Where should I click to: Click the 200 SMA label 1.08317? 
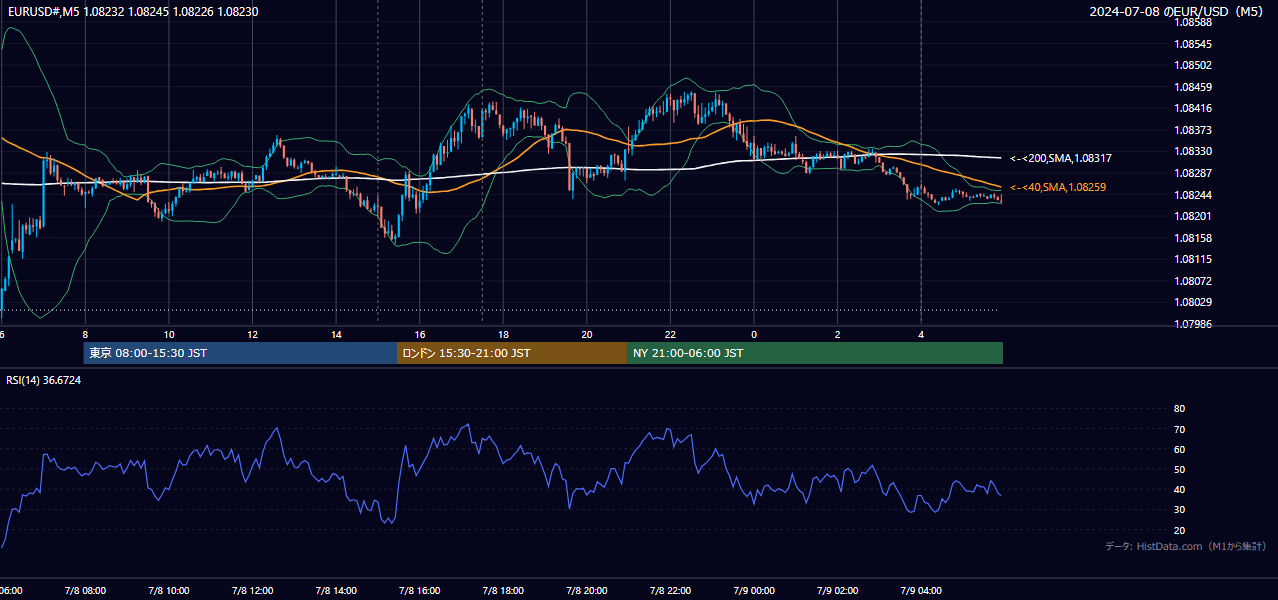pyautogui.click(x=1061, y=158)
